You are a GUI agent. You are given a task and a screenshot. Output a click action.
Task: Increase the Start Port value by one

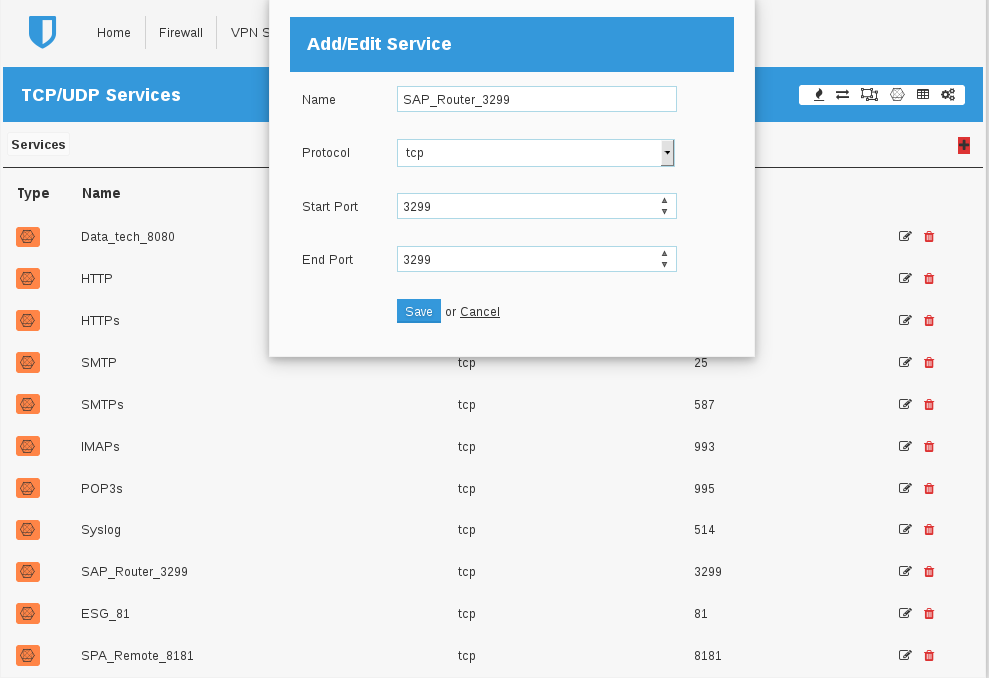(665, 201)
